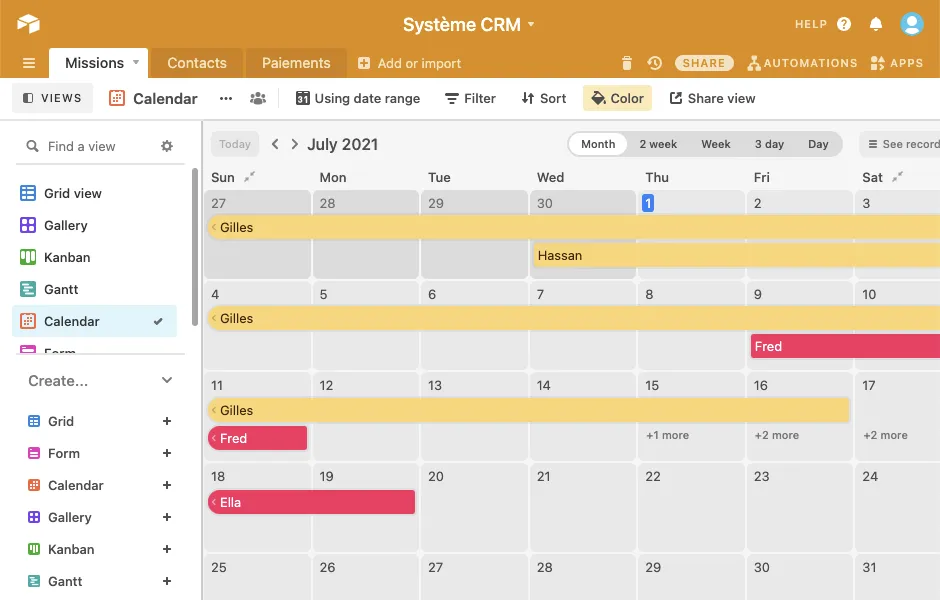Select the Kanban view in sidebar
Viewport: 940px width, 600px height.
click(94, 257)
